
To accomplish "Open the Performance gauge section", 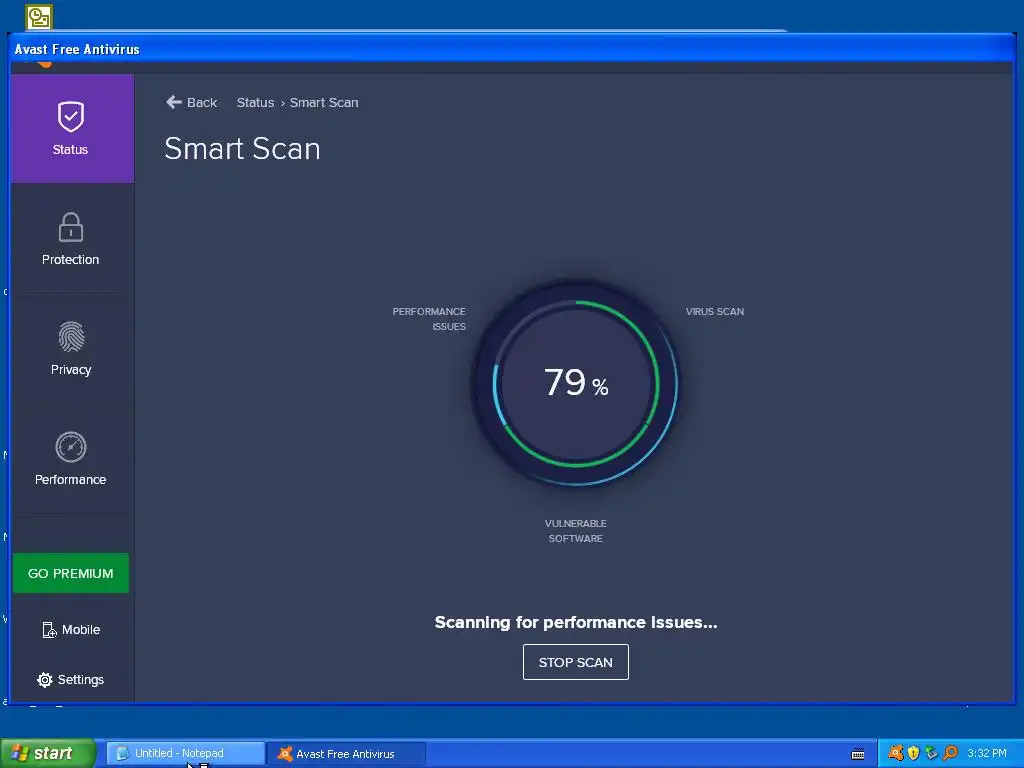I will 71,458.
